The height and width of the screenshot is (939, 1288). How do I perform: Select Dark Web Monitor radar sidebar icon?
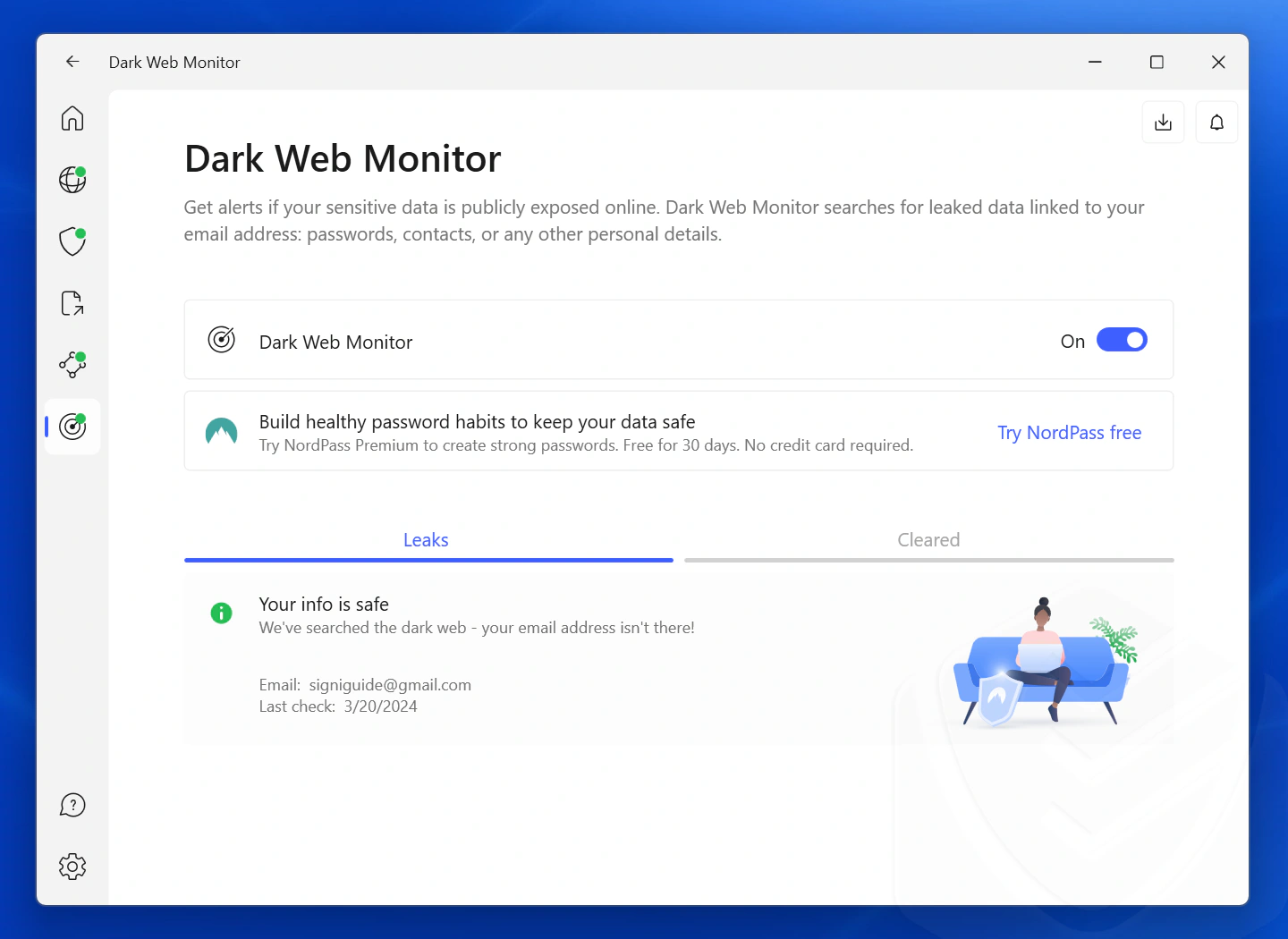pos(72,427)
